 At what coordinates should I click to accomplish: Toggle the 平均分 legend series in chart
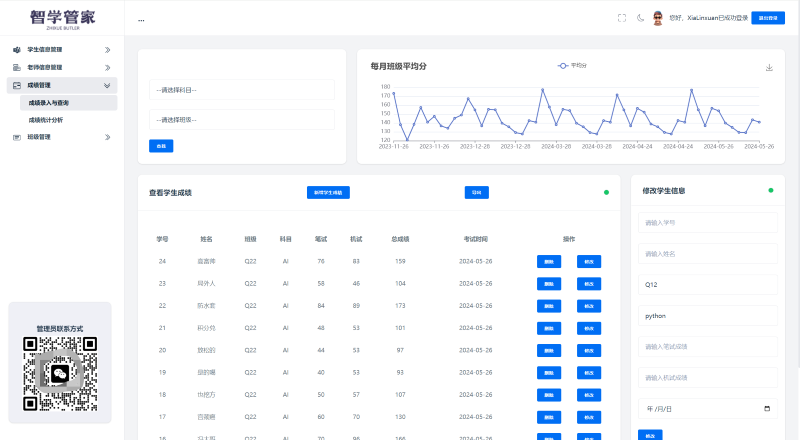click(x=572, y=65)
